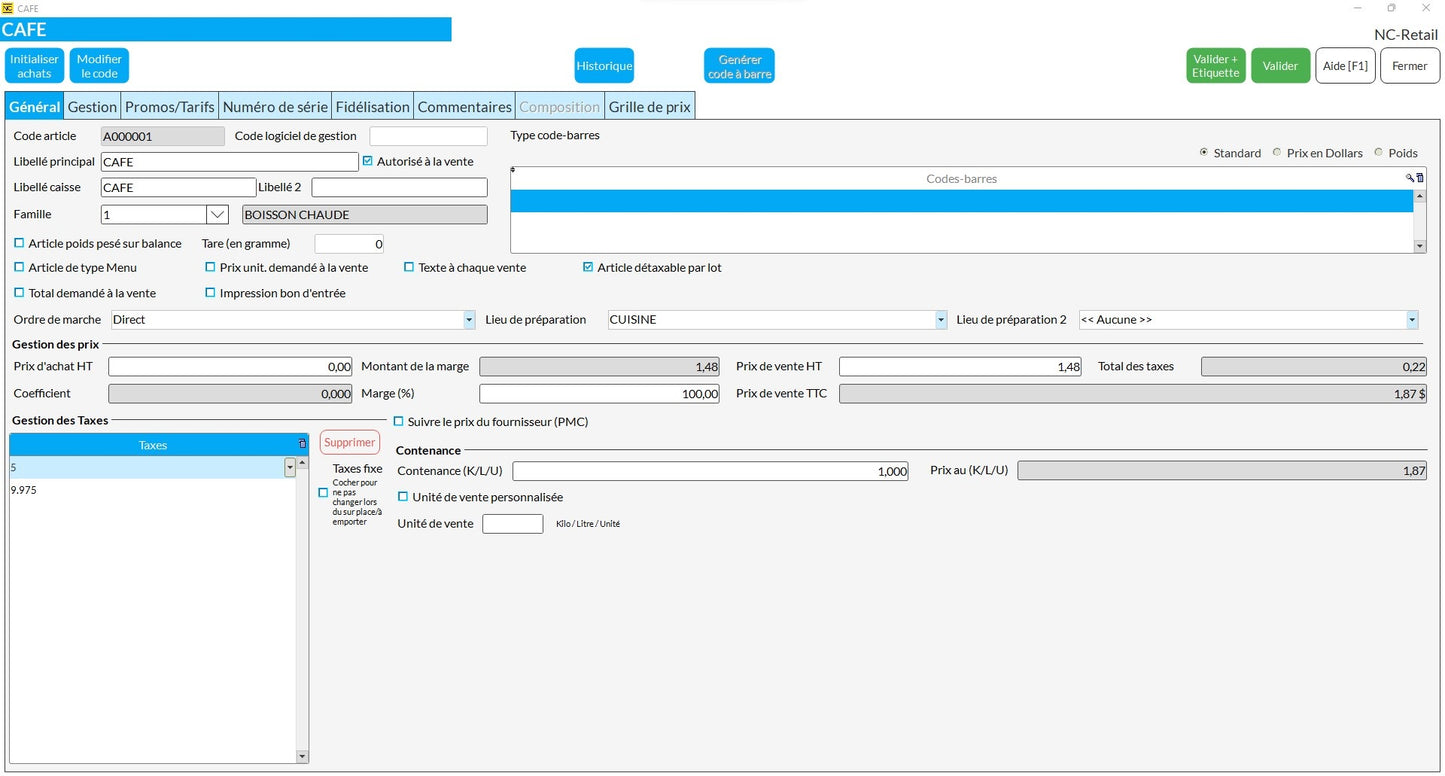Click the printer icon in Codes-barres header
Screen dimensions: 1445x776
pyautogui.click(x=1420, y=177)
